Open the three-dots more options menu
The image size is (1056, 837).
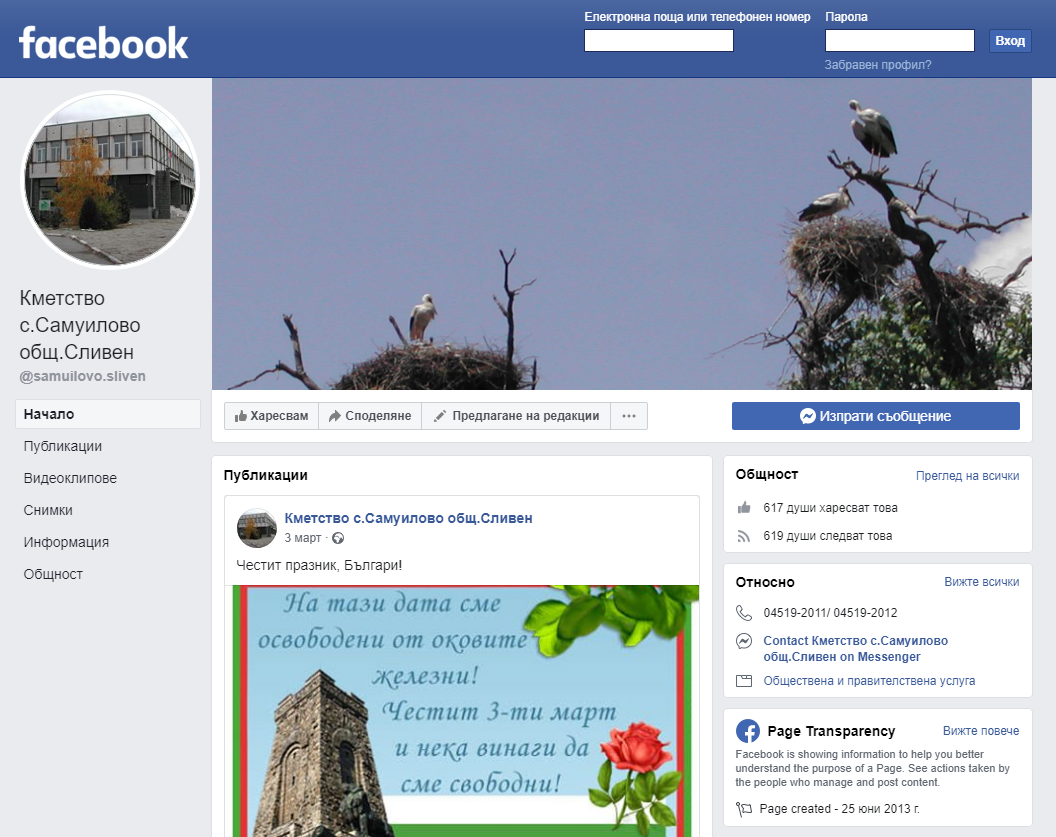pyautogui.click(x=629, y=416)
